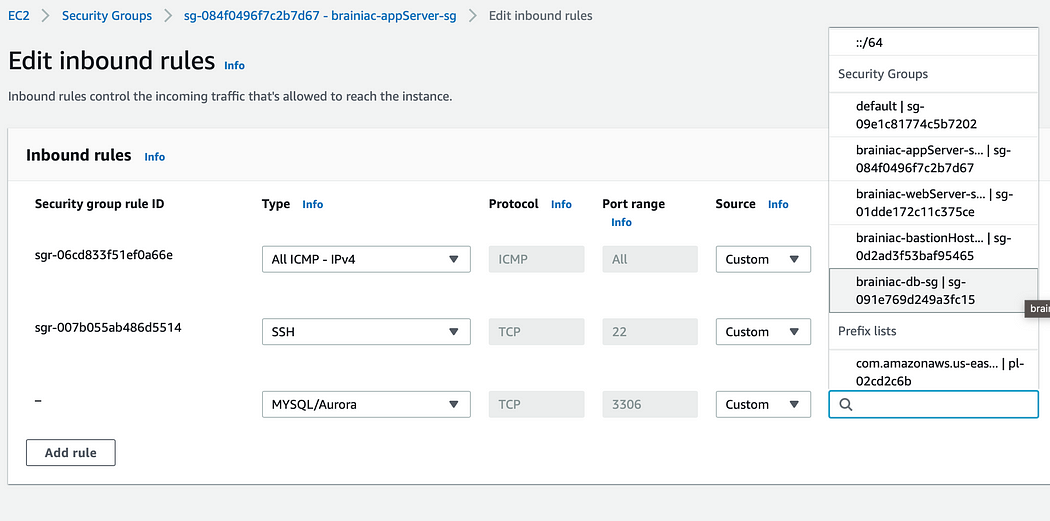Pick brainiac-bastionHost security group entry
Screen dimensions: 1050x521
click(933, 246)
